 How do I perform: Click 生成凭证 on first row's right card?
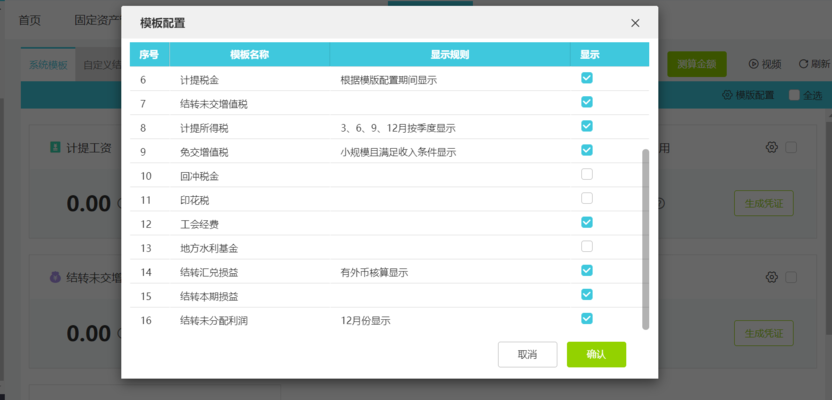click(764, 203)
